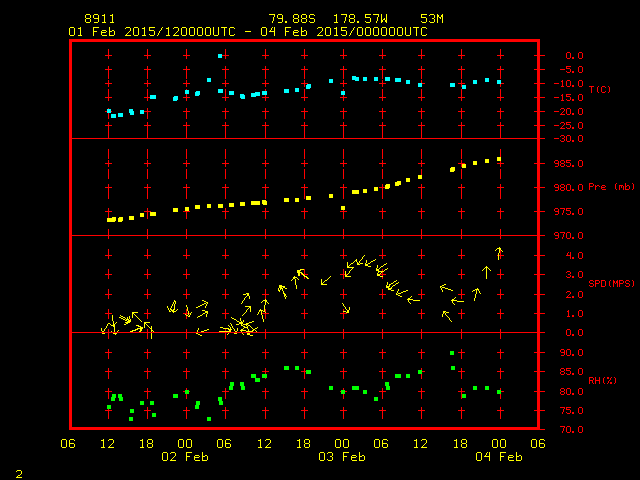640x480 pixels.
Task: Select the 53M elevation label
Action: pyautogui.click(x=433, y=19)
